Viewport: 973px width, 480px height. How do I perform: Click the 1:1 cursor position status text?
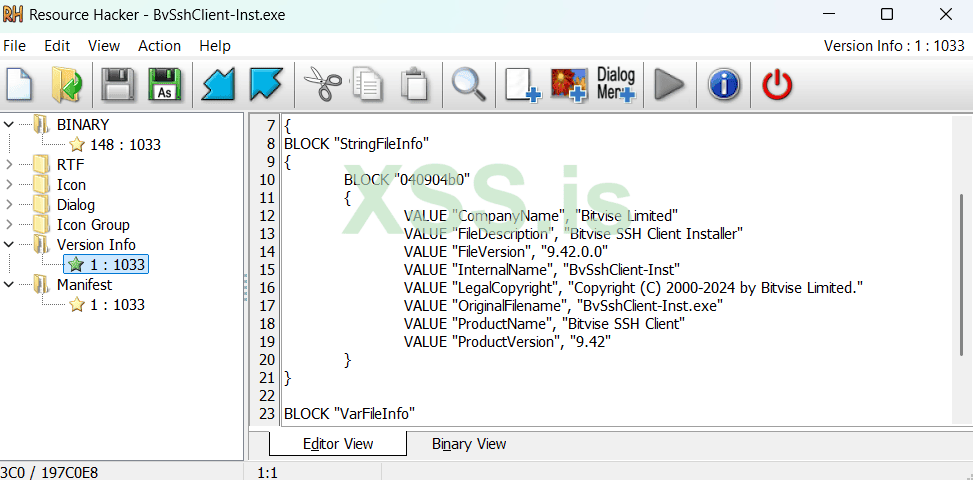267,473
